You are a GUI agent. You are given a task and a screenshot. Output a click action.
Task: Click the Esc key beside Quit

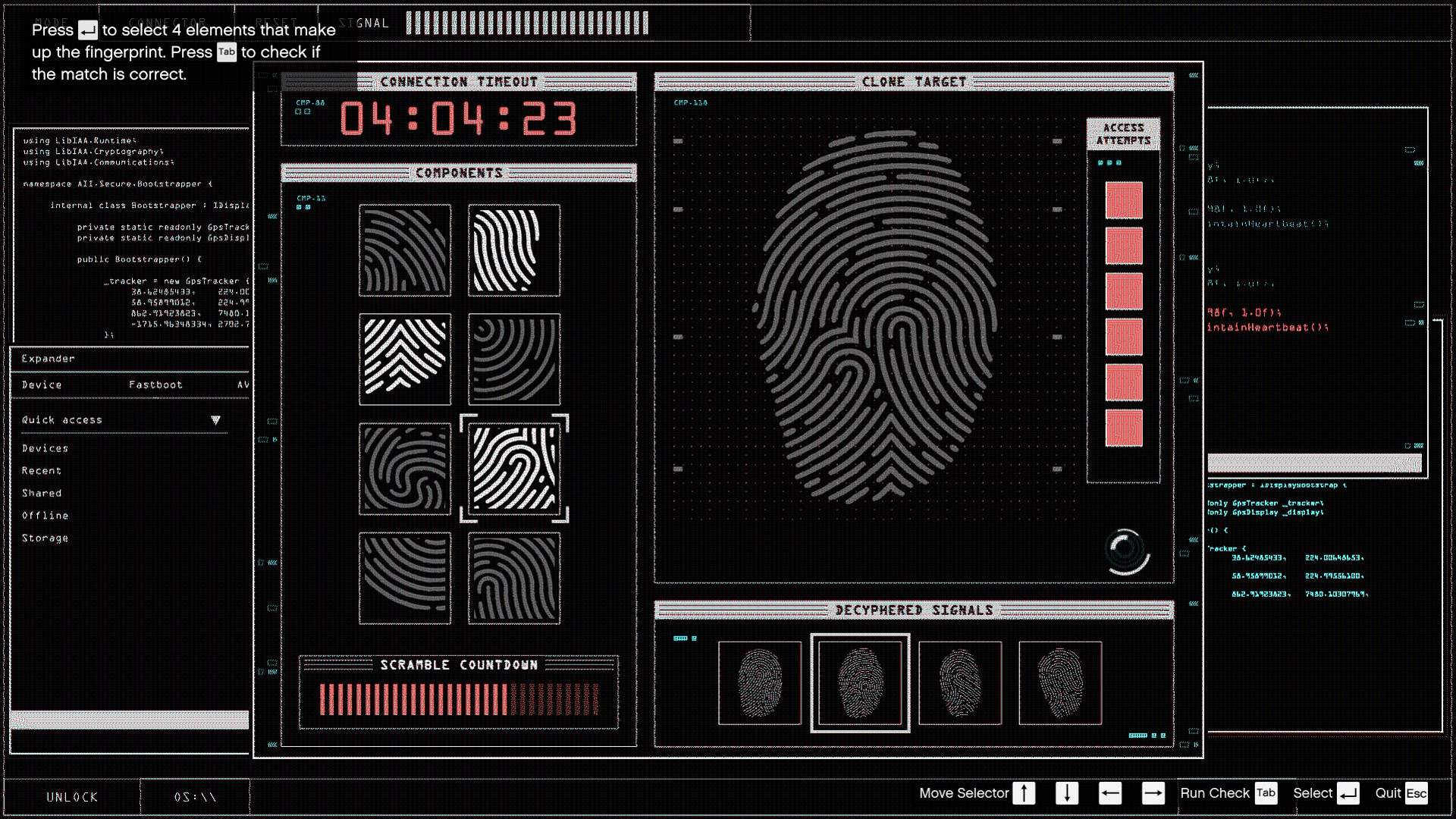[x=1417, y=793]
